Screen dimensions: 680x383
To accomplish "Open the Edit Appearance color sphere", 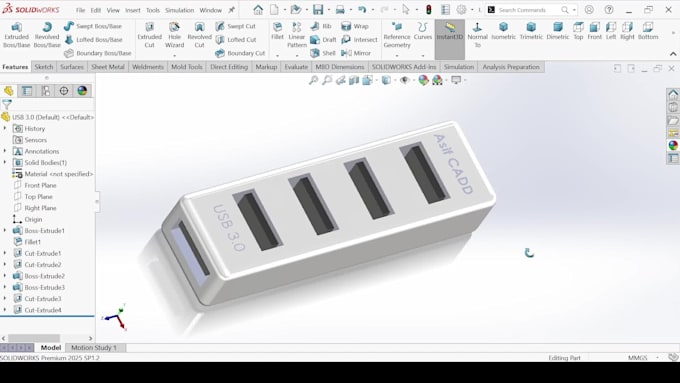I will click(423, 80).
